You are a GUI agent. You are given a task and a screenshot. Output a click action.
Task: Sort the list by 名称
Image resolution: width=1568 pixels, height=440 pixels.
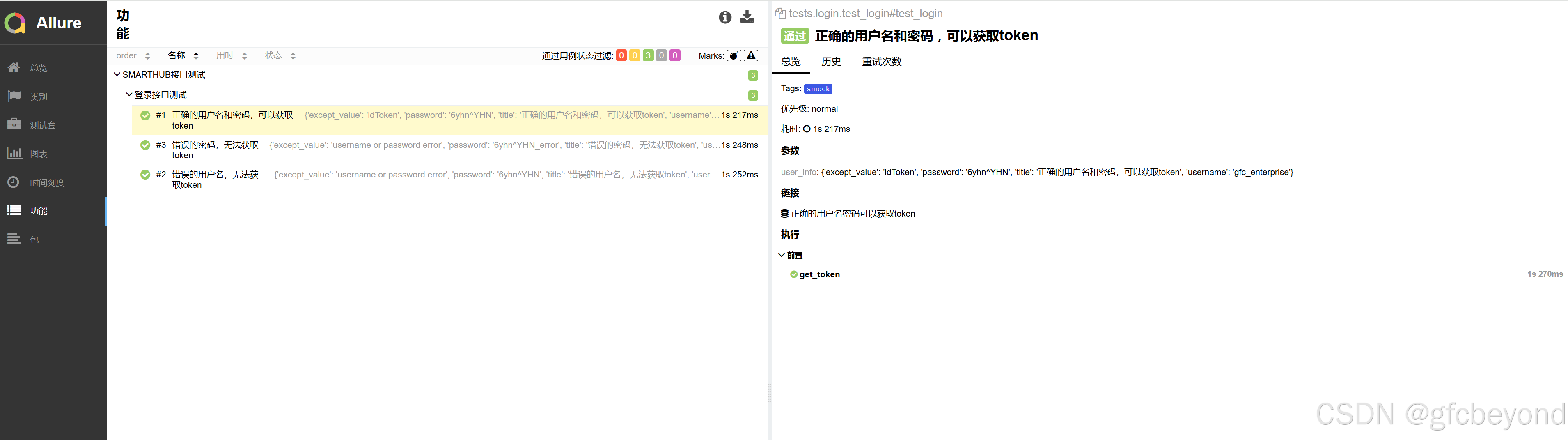(x=183, y=55)
